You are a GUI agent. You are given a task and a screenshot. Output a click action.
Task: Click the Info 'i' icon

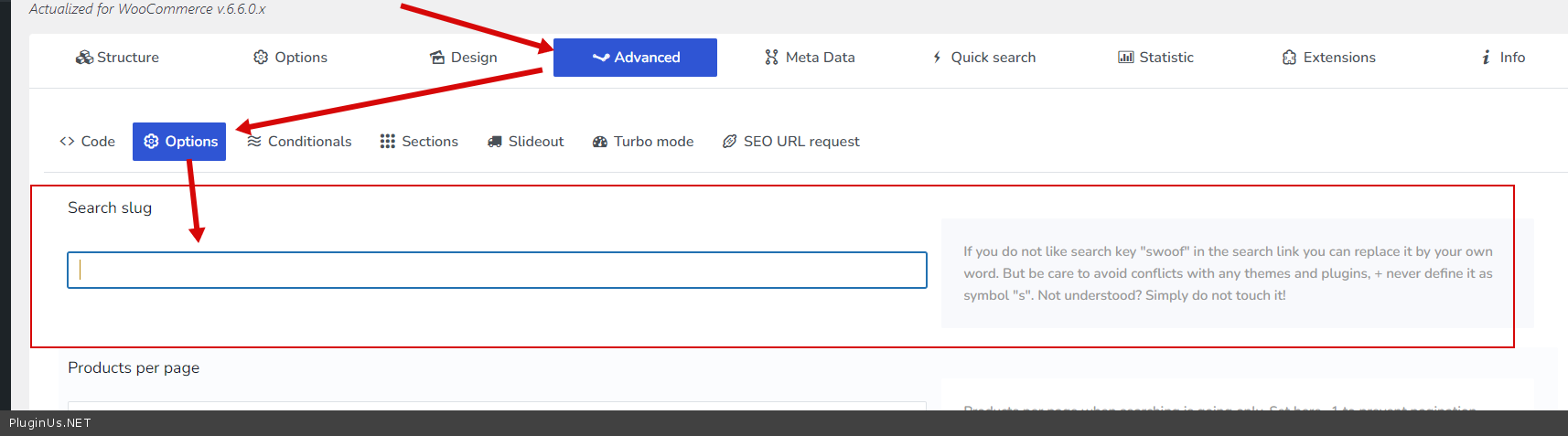coord(1486,58)
